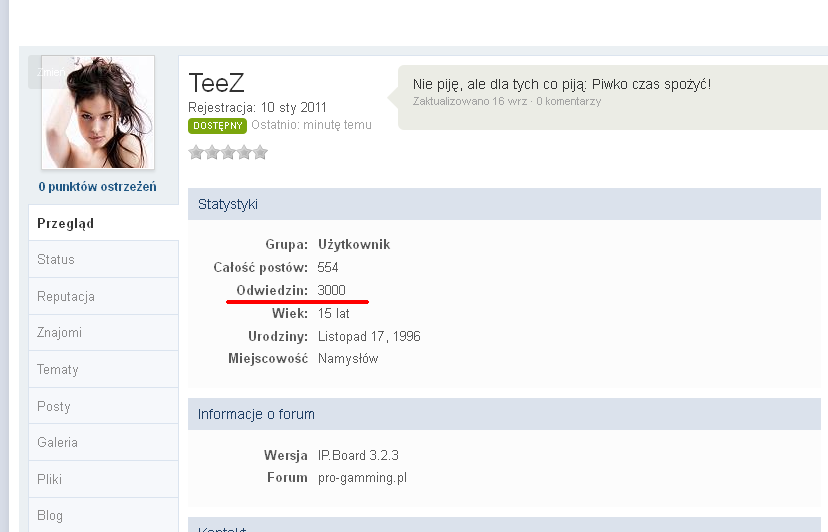828x532 pixels.
Task: Open the Blog tab
Action: tap(50, 516)
